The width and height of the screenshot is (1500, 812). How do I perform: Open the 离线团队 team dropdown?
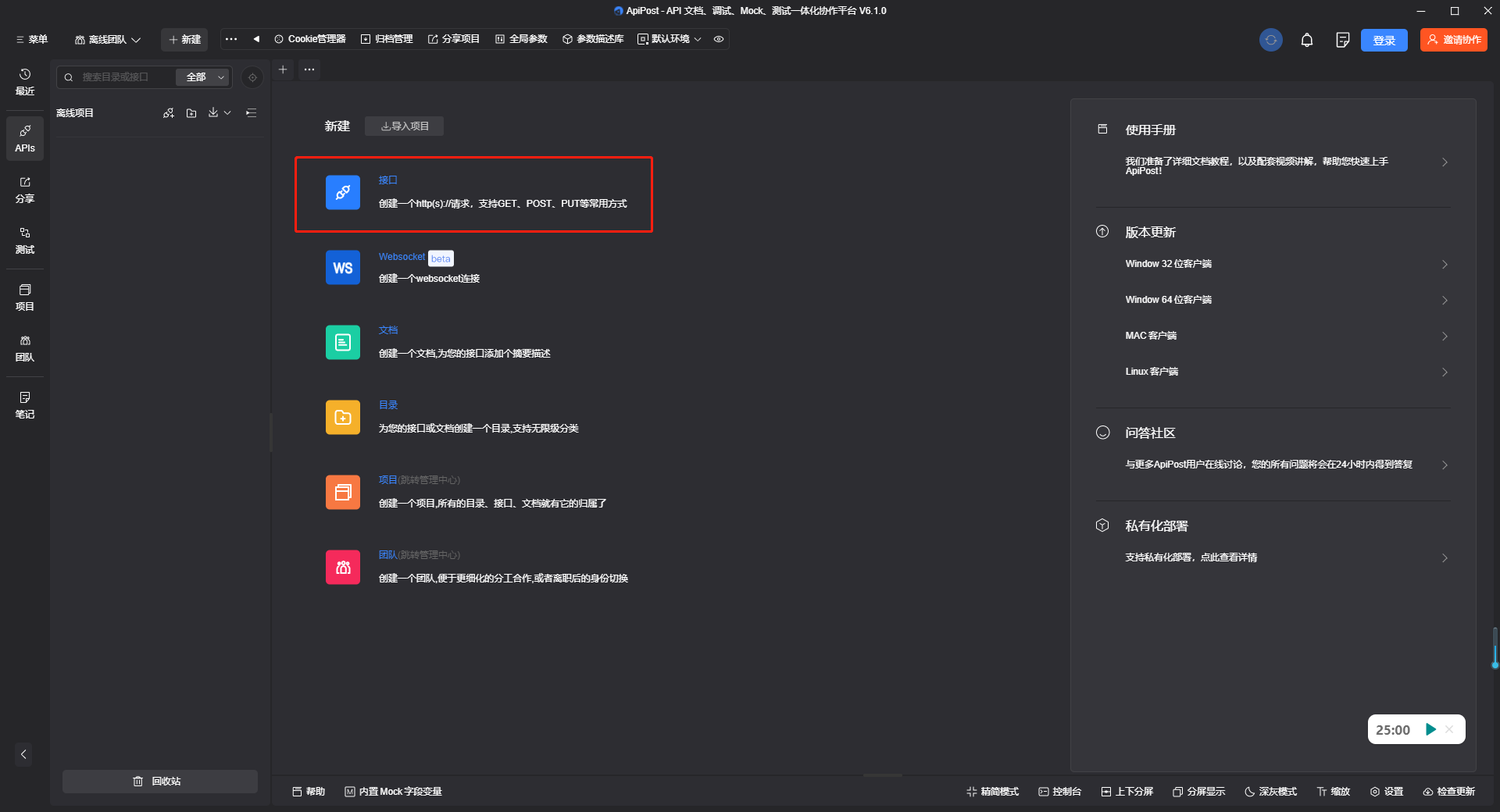click(108, 40)
